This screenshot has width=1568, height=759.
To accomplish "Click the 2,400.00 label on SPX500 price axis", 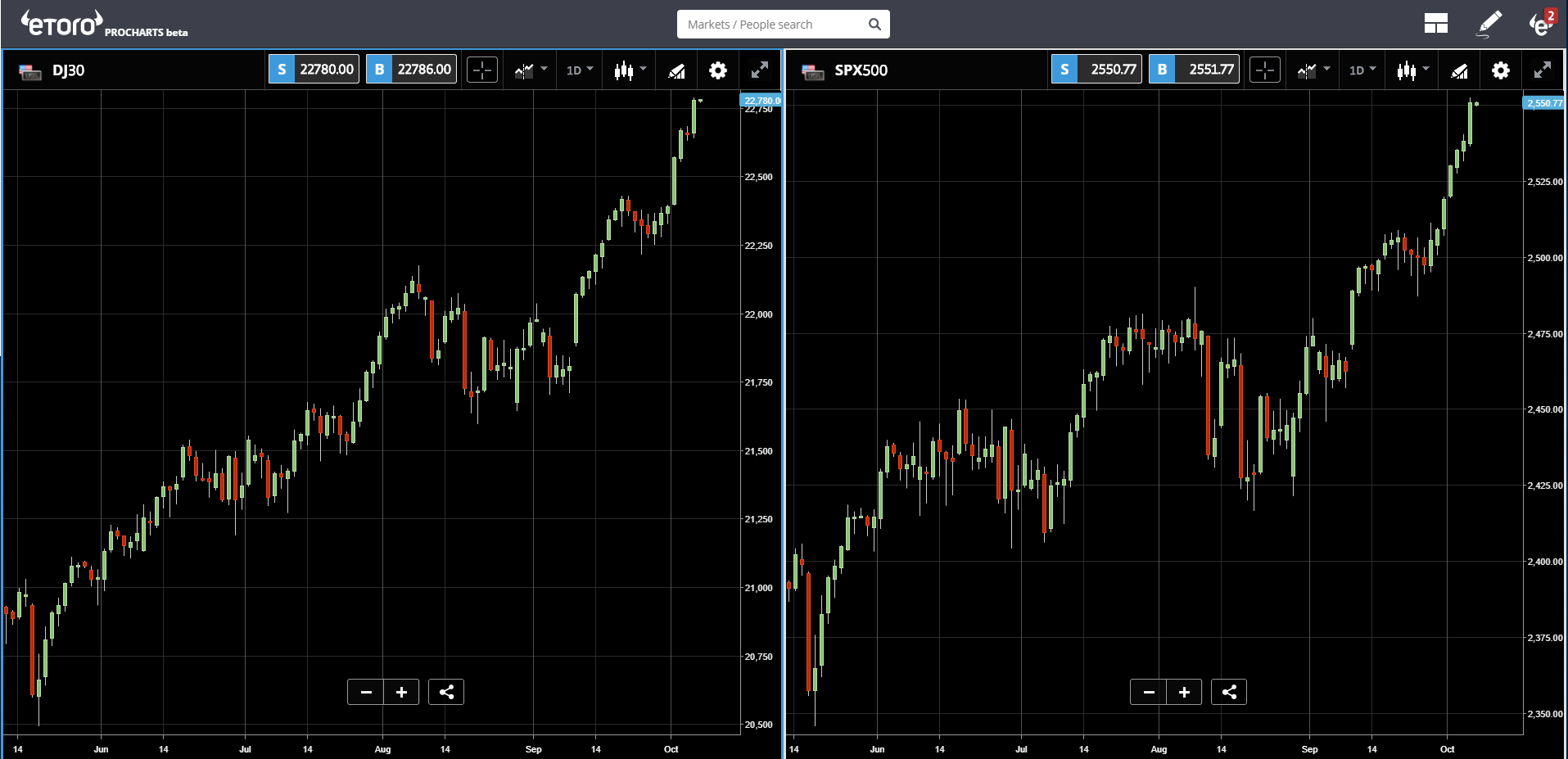I will click(1545, 562).
